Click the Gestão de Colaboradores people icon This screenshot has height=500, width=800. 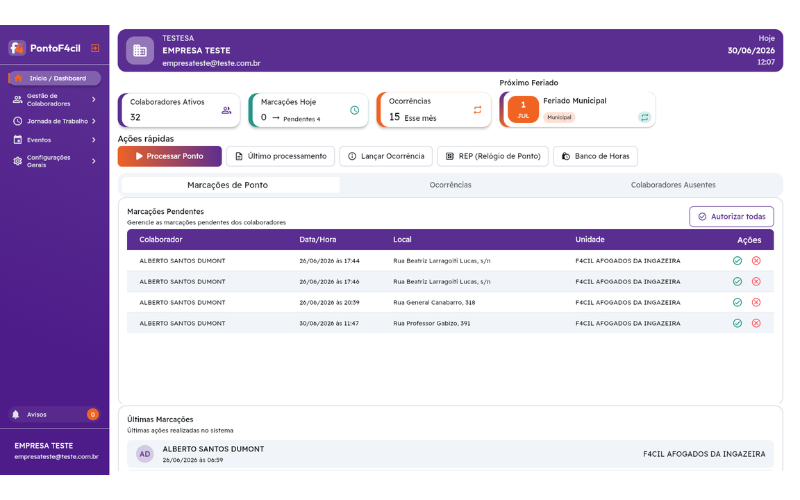pyautogui.click(x=17, y=99)
